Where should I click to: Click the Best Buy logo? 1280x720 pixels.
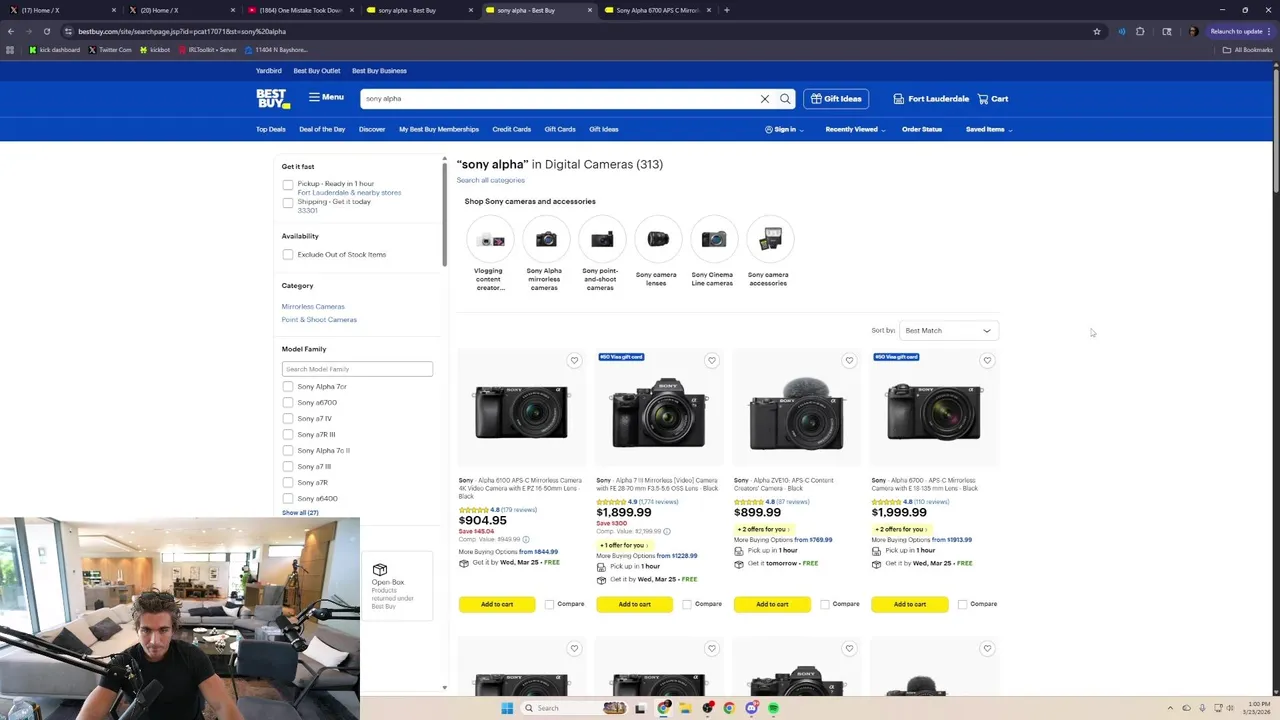click(272, 99)
